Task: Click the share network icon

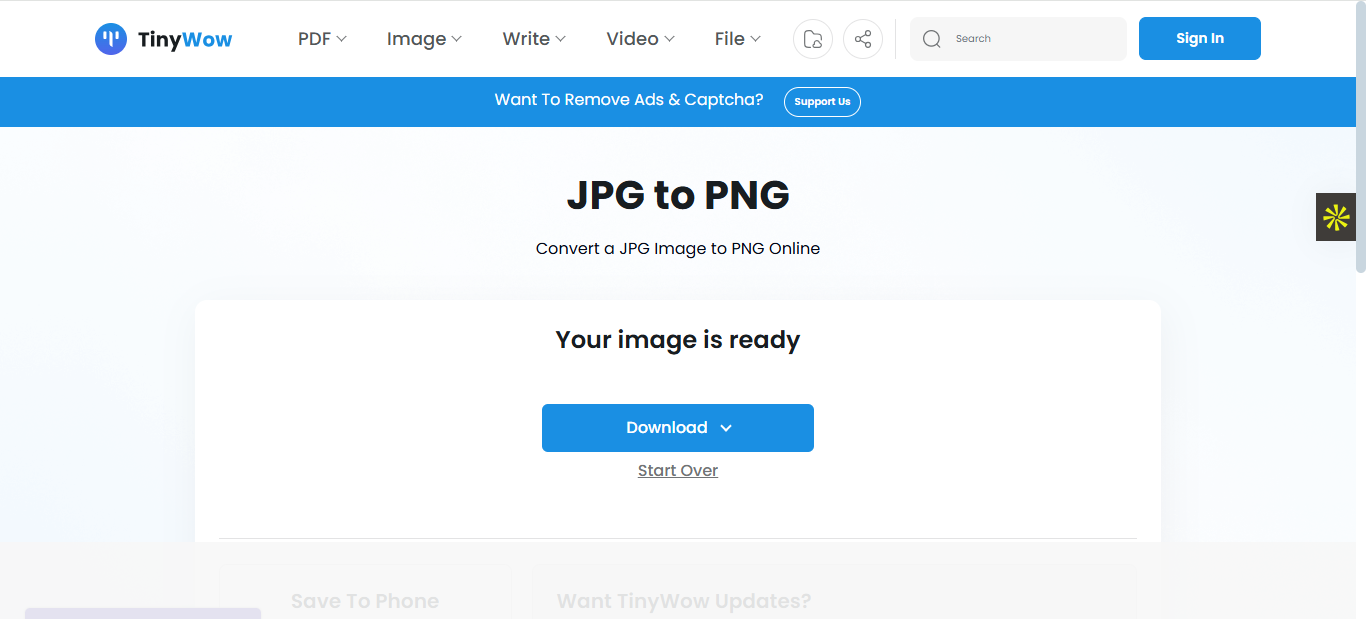Action: click(x=862, y=38)
